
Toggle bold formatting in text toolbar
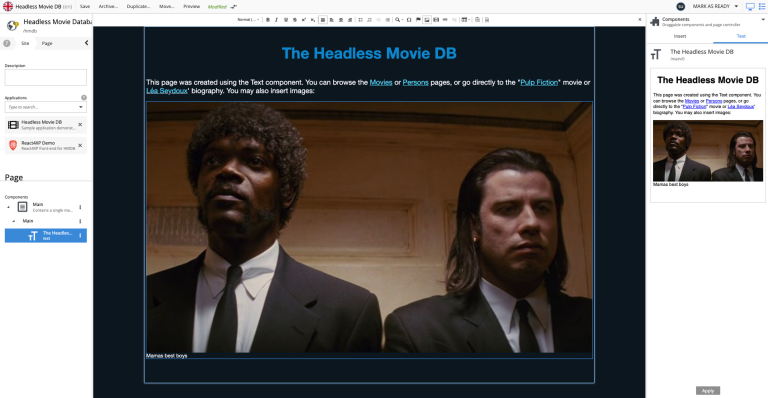[x=268, y=20]
